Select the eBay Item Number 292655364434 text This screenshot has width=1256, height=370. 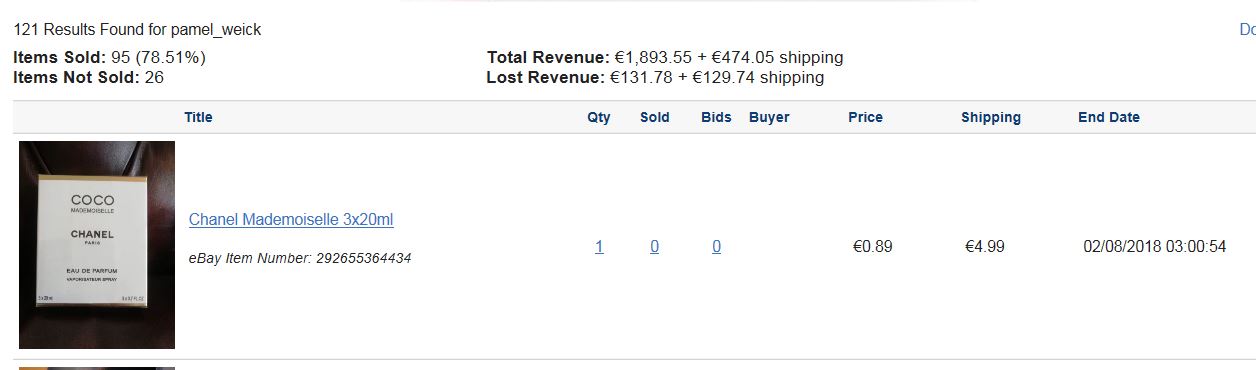point(300,258)
